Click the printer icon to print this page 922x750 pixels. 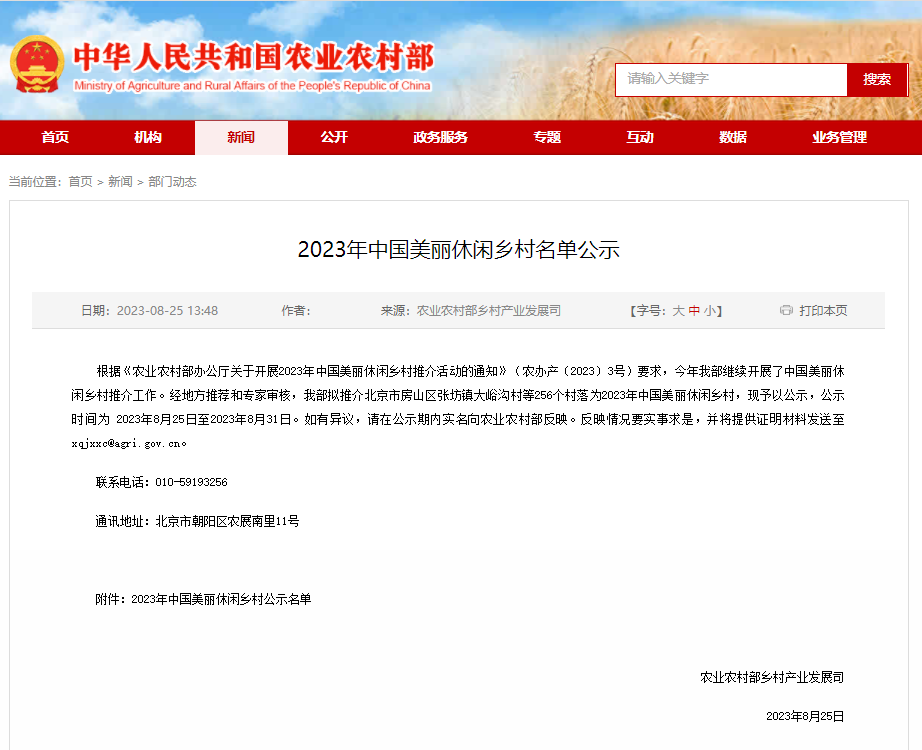(787, 310)
